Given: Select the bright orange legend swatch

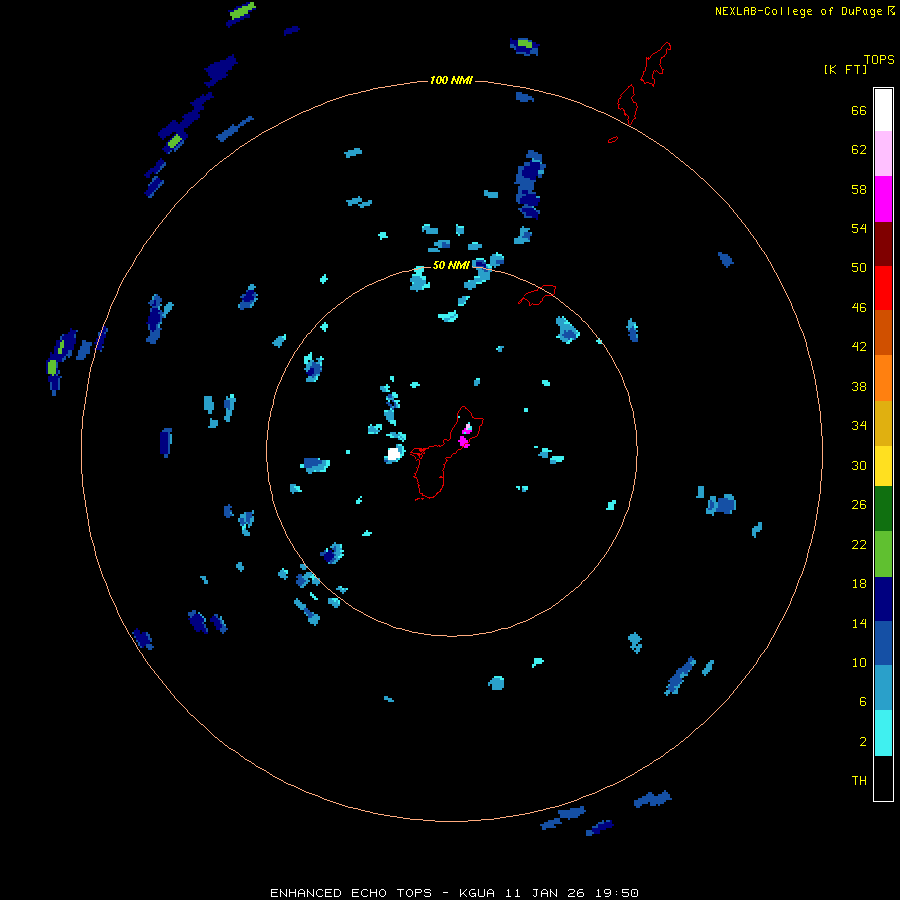Looking at the screenshot, I should [x=883, y=377].
